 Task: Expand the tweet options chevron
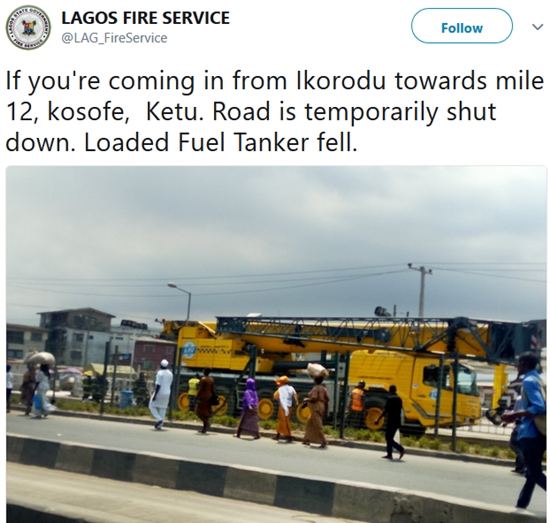pyautogui.click(x=537, y=27)
